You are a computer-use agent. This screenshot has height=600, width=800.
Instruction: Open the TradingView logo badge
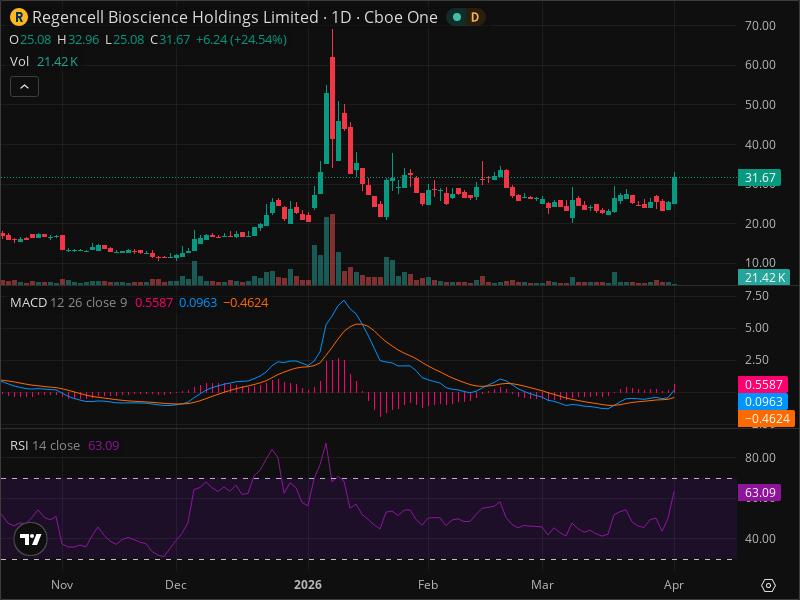(31, 539)
